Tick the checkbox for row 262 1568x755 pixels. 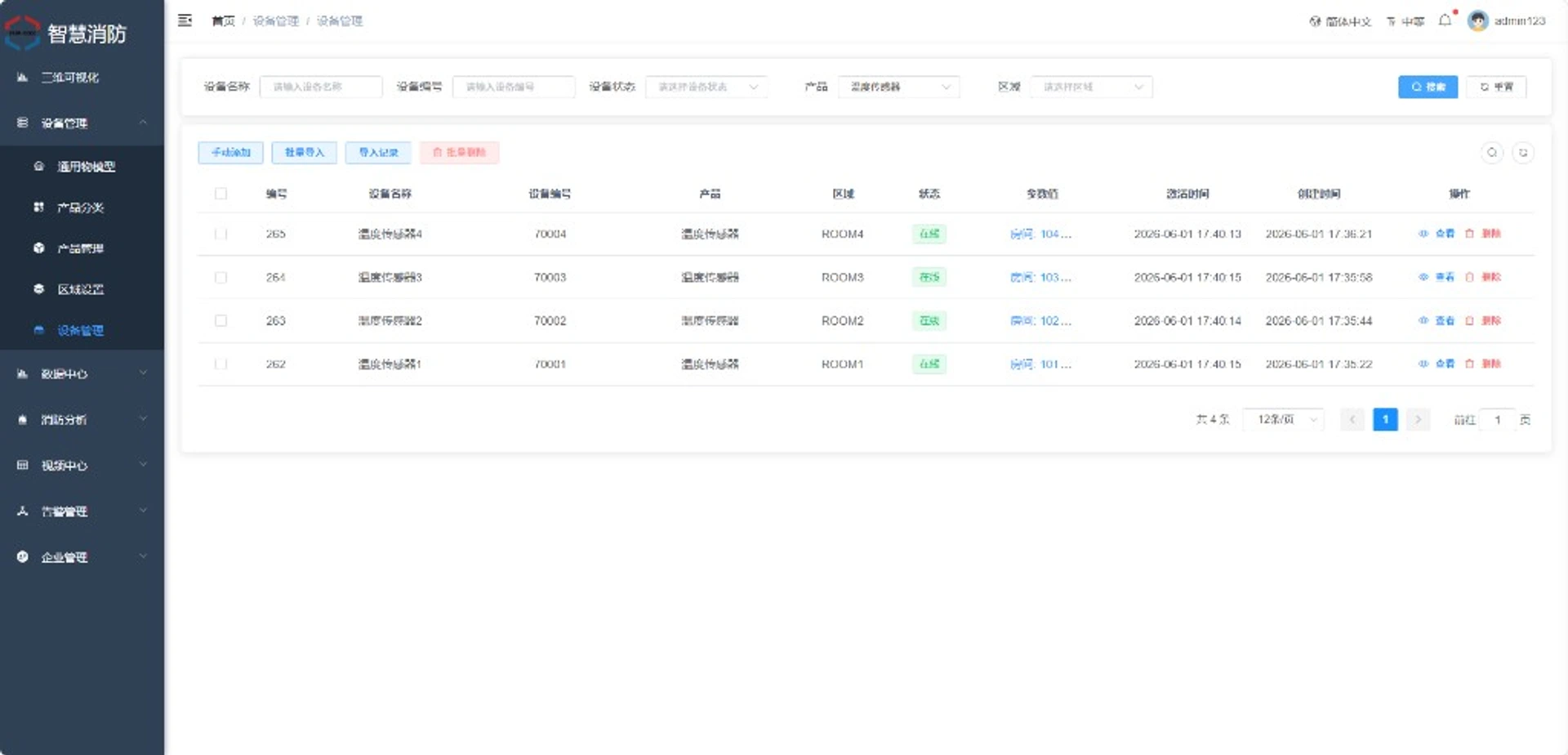click(x=220, y=364)
